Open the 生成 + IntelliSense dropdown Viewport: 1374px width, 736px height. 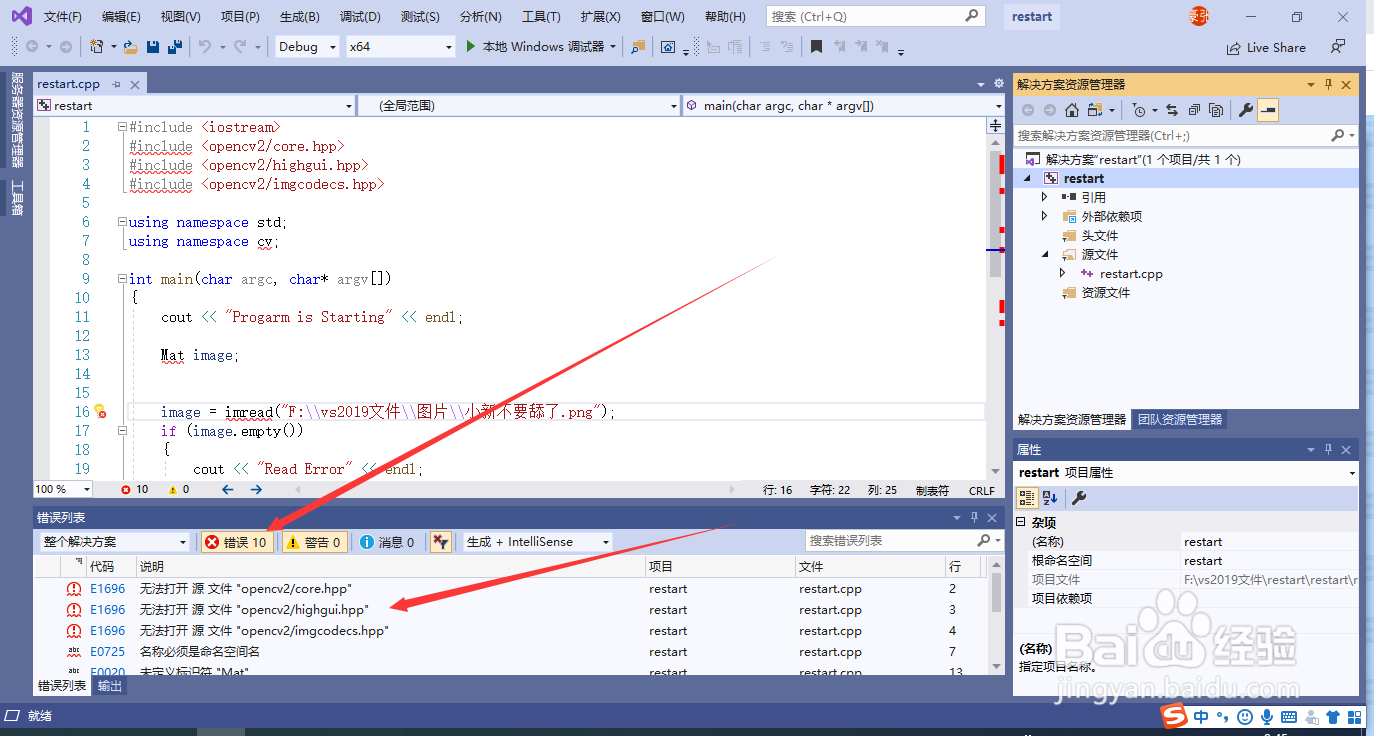click(x=538, y=542)
